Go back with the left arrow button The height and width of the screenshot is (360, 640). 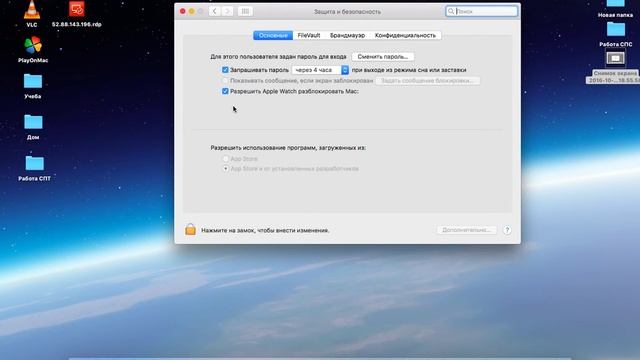point(215,11)
